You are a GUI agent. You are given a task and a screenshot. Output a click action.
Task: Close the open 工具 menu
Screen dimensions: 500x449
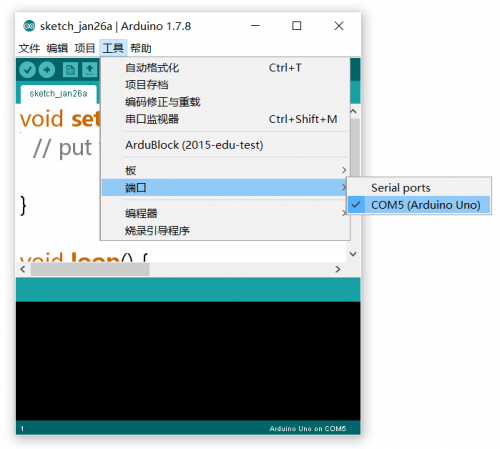(x=113, y=48)
